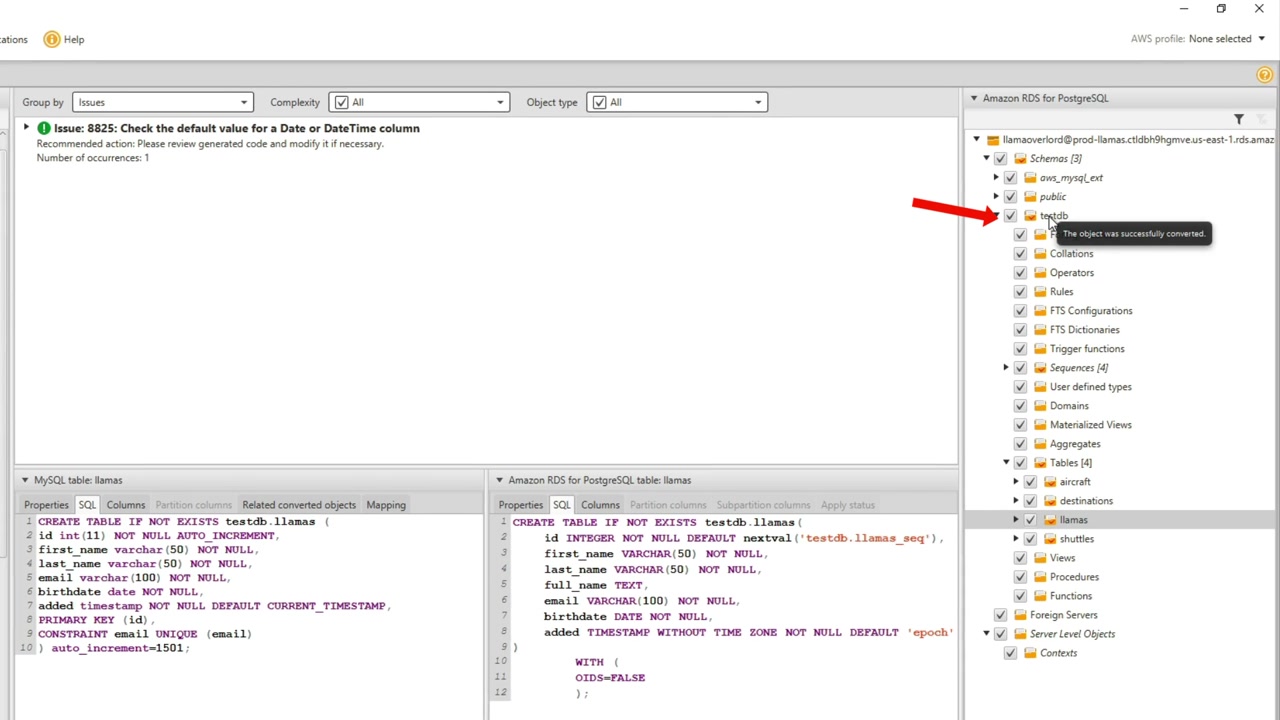Open the Group by Issues dropdown
Viewport: 1280px width, 720px height.
[162, 102]
